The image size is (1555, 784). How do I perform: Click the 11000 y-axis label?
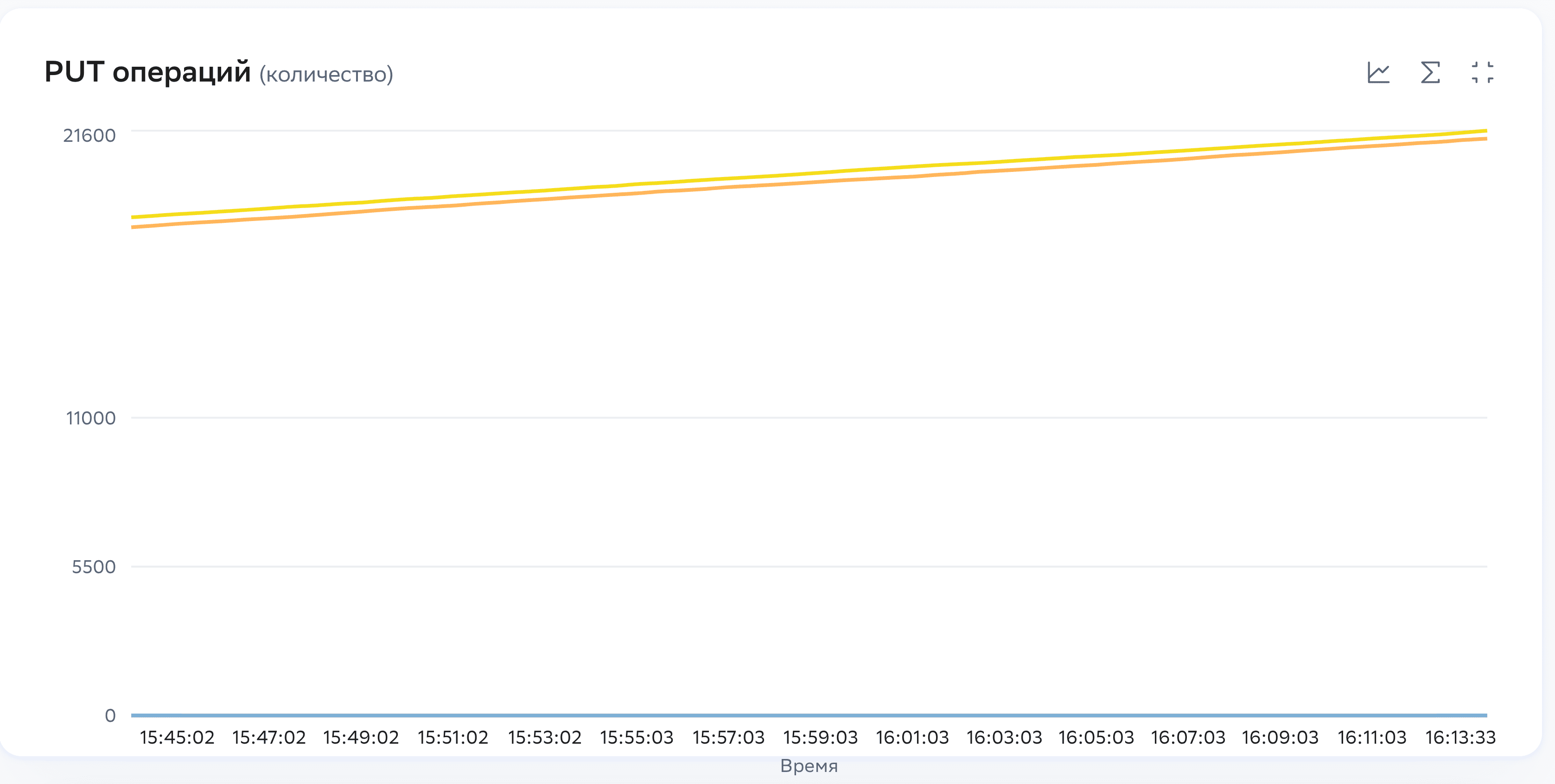90,418
